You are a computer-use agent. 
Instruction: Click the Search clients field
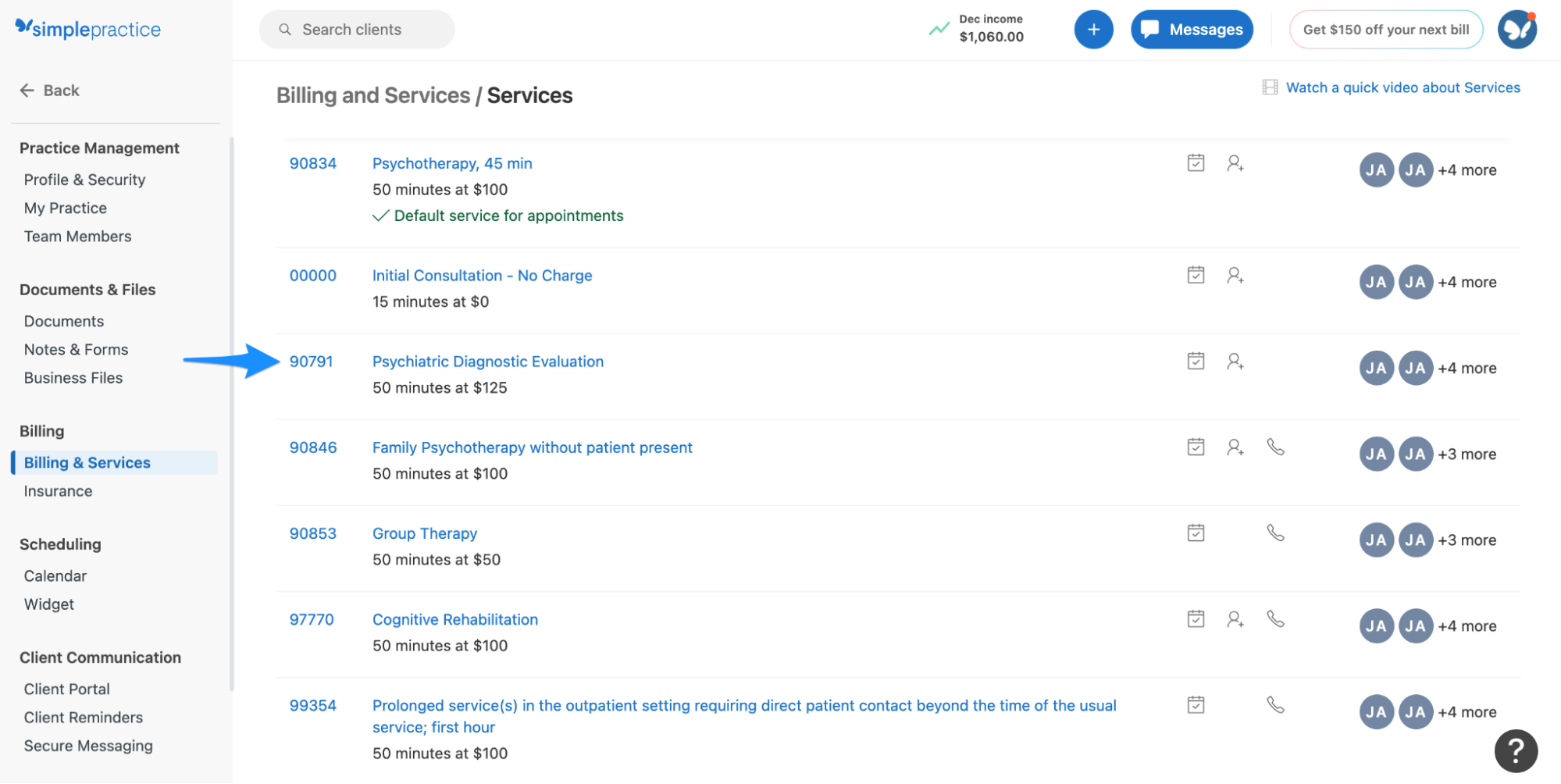click(356, 29)
